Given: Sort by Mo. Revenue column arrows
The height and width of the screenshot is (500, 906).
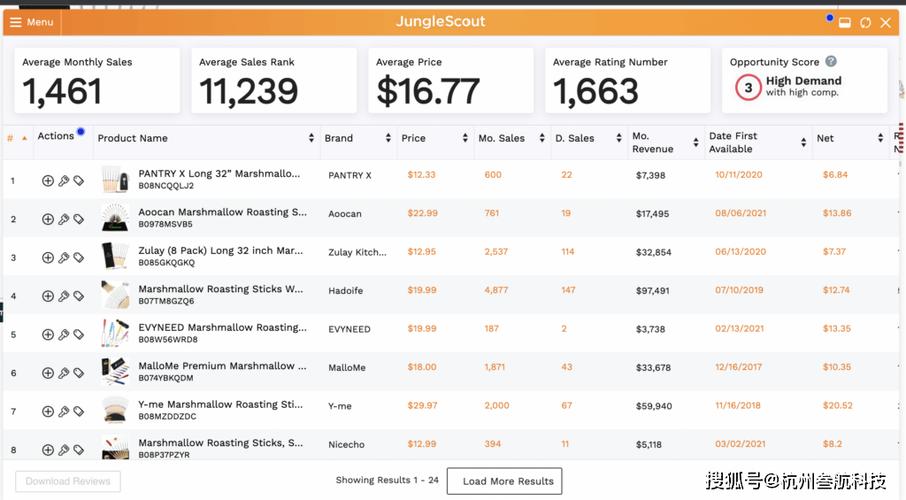Looking at the screenshot, I should coord(696,142).
